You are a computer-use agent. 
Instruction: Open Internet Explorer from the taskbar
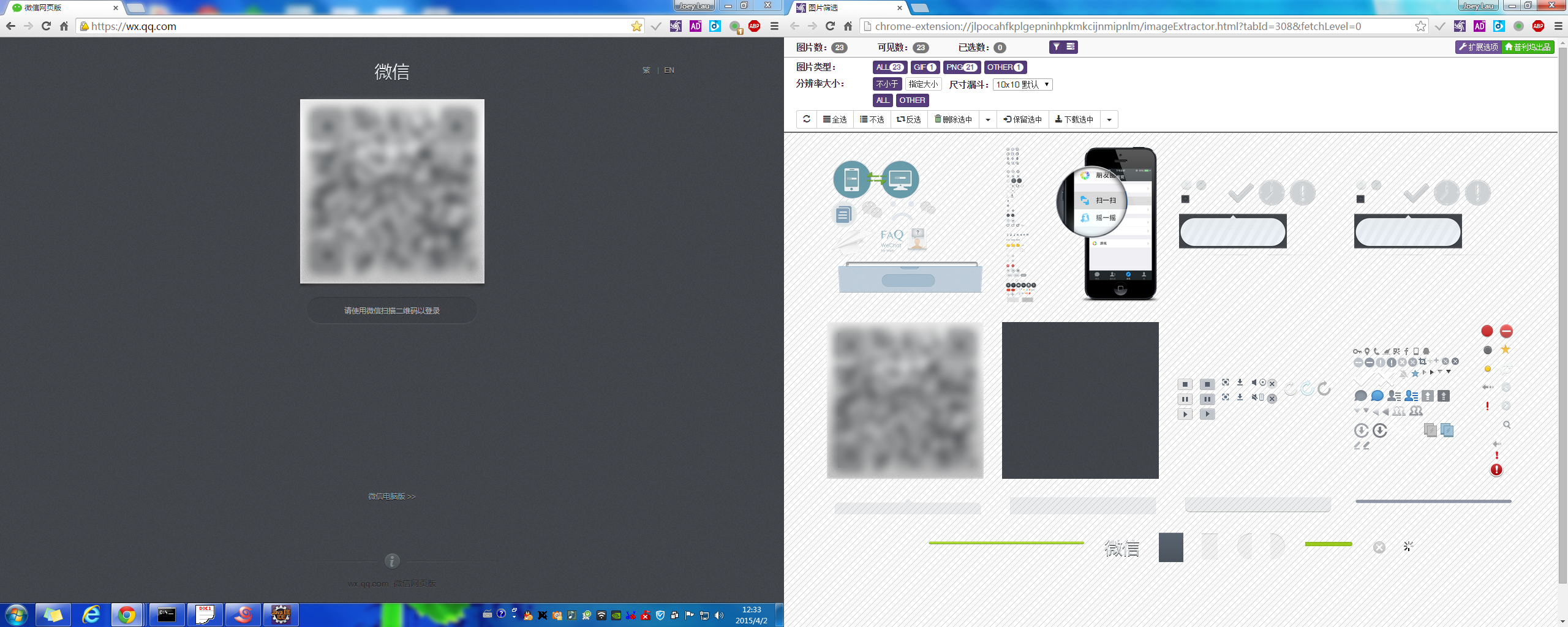pos(91,615)
